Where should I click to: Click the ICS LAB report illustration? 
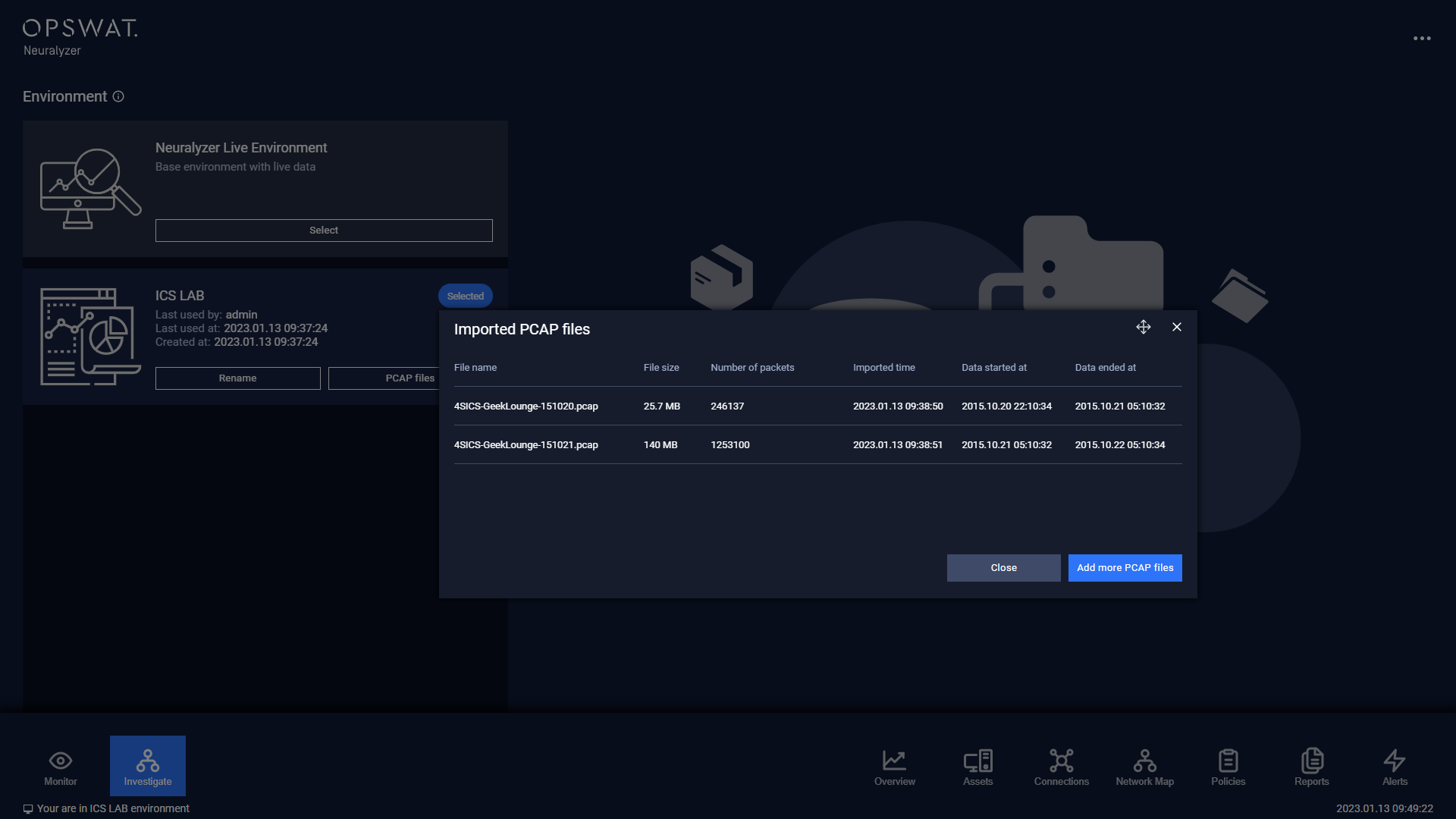click(90, 337)
